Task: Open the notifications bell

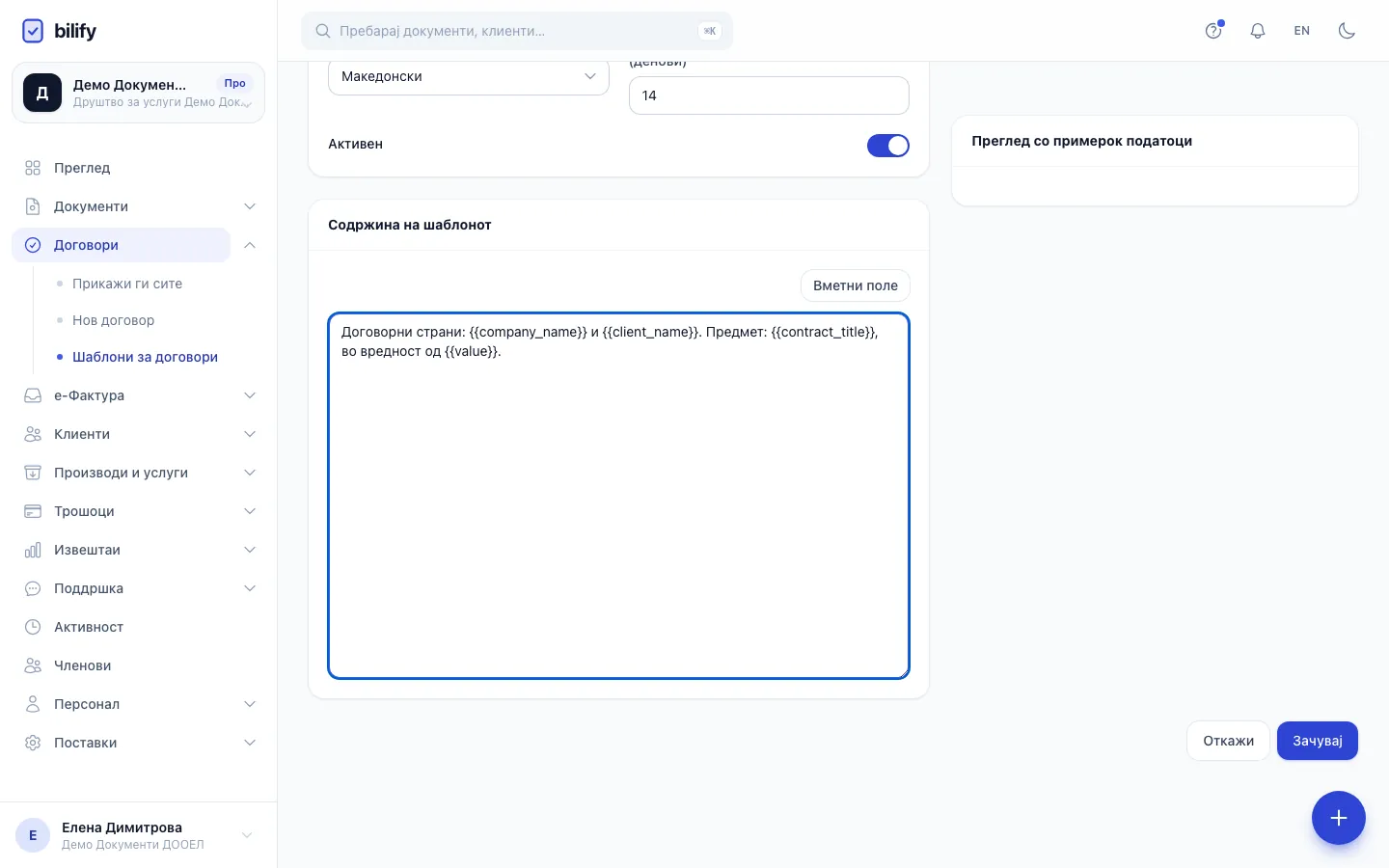Action: tap(1258, 31)
